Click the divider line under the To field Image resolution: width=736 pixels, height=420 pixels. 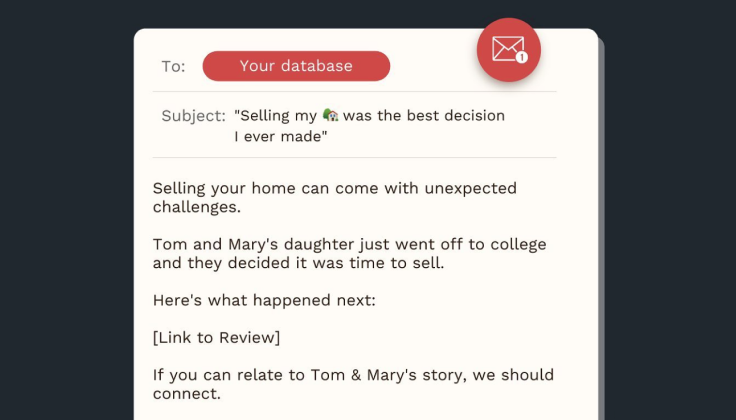pos(354,92)
